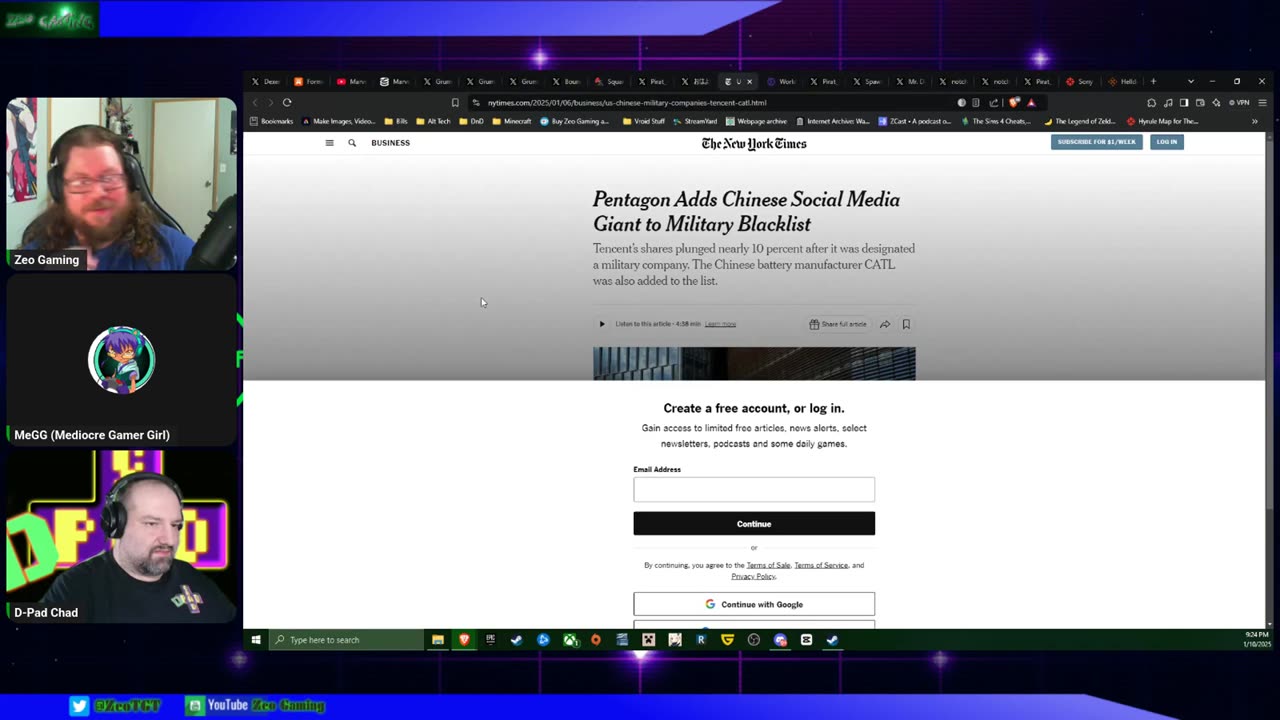The height and width of the screenshot is (720, 1280).
Task: Open the Brave Shields lion icon
Action: point(1015,102)
